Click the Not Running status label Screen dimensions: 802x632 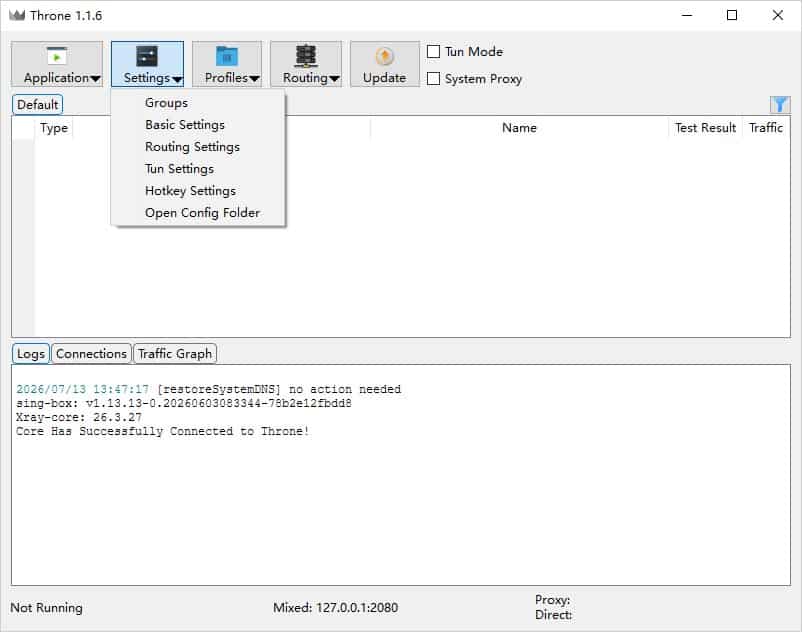click(47, 607)
